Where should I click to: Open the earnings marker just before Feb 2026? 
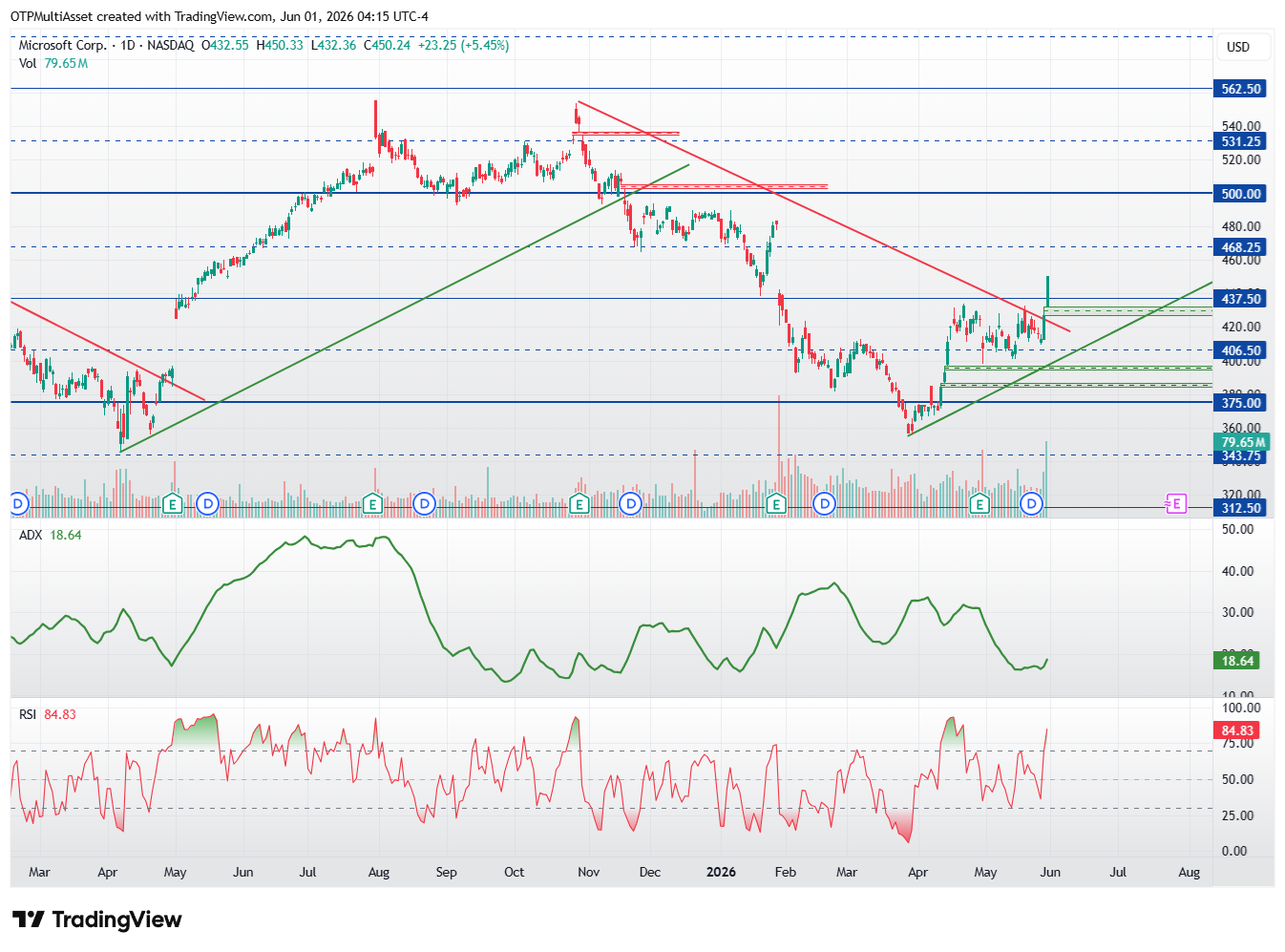pos(777,503)
